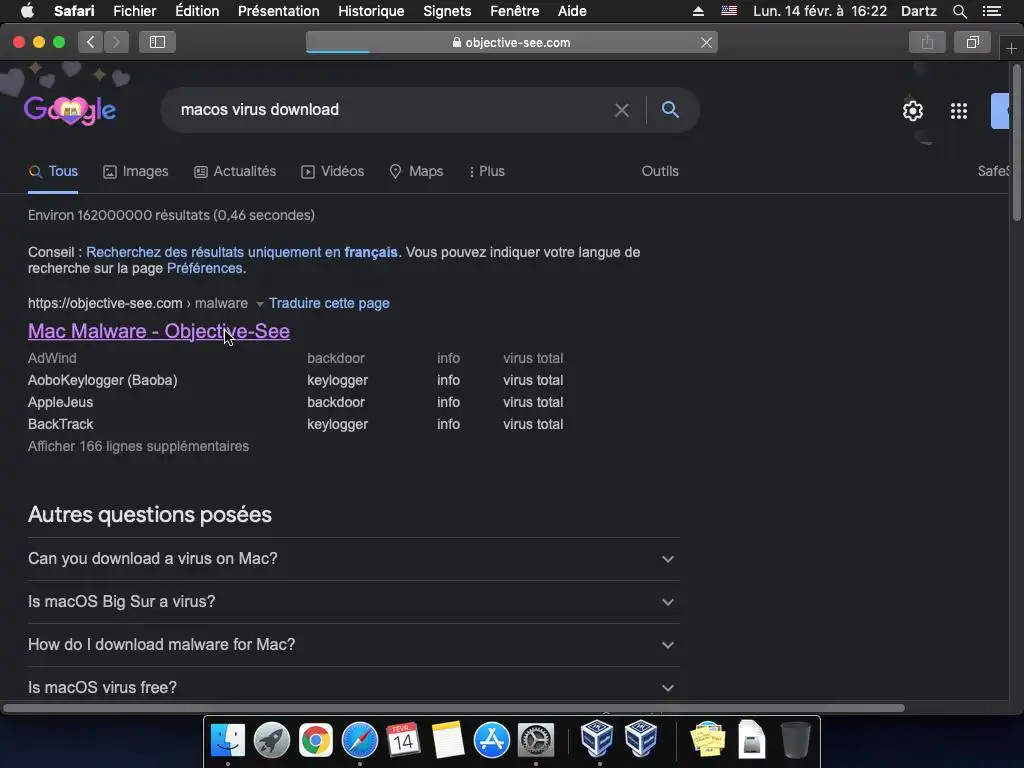
Task: Open Stickies in the Dock
Action: [708, 740]
